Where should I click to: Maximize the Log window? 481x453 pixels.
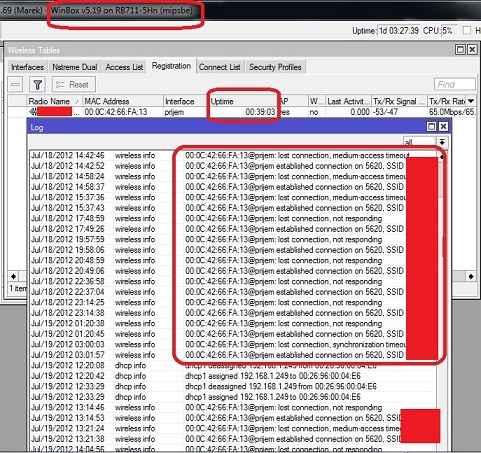pyautogui.click(x=431, y=126)
